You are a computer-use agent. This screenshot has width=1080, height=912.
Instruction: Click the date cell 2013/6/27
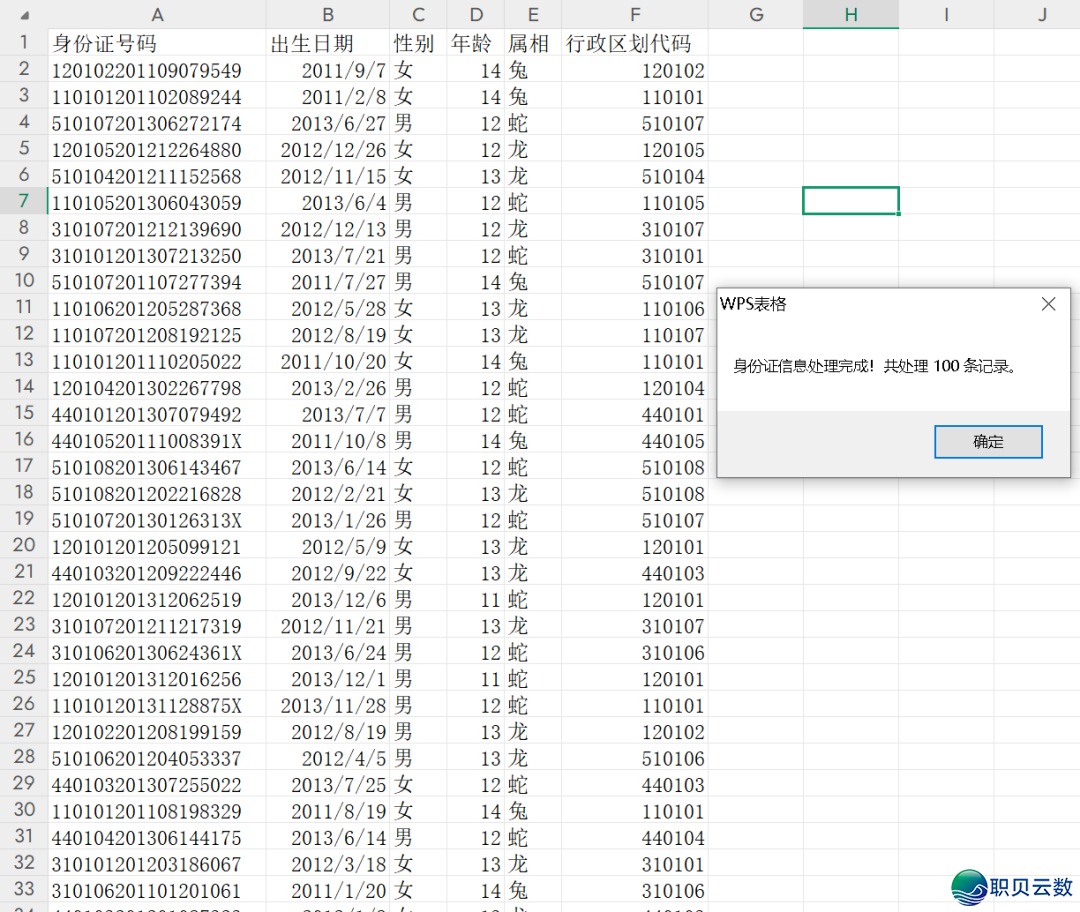(328, 124)
